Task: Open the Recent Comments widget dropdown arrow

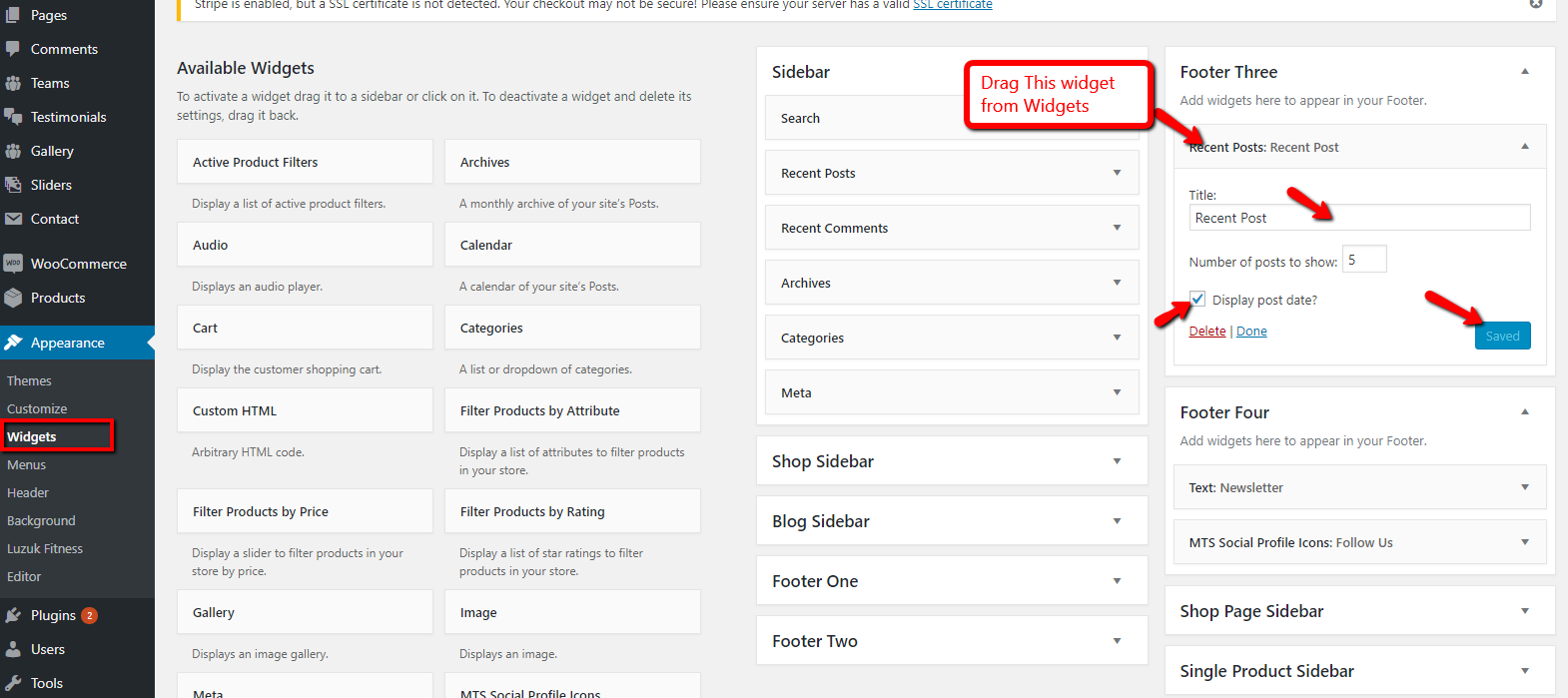Action: 1117,228
